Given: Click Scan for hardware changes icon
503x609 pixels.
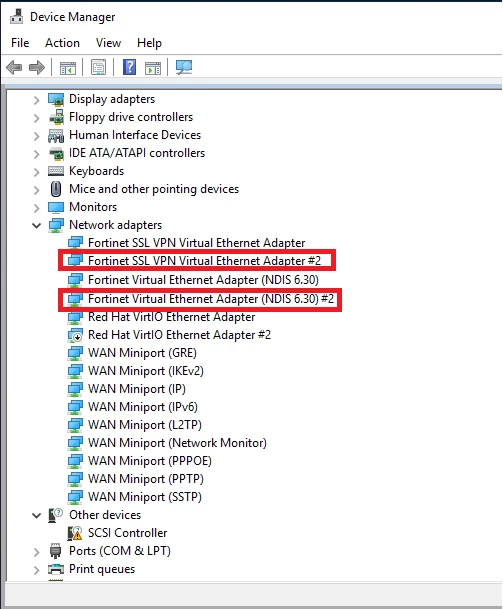Looking at the screenshot, I should click(184, 68).
